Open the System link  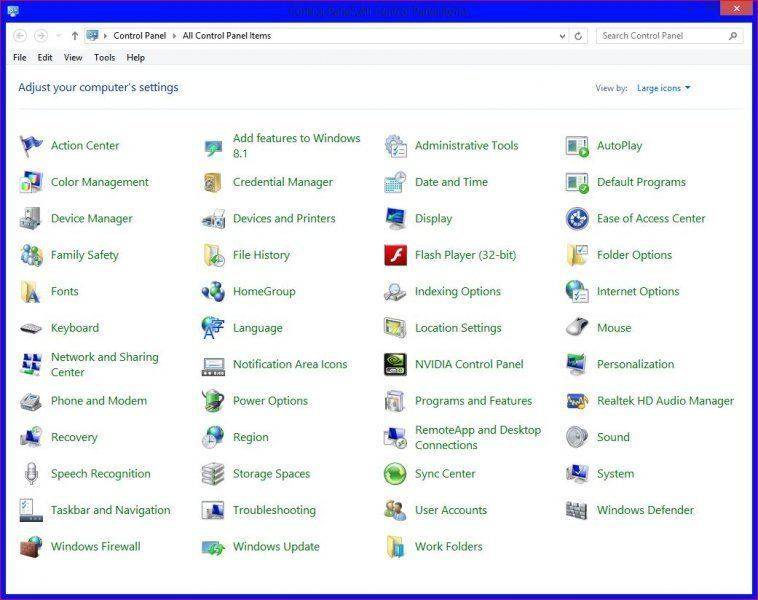615,474
